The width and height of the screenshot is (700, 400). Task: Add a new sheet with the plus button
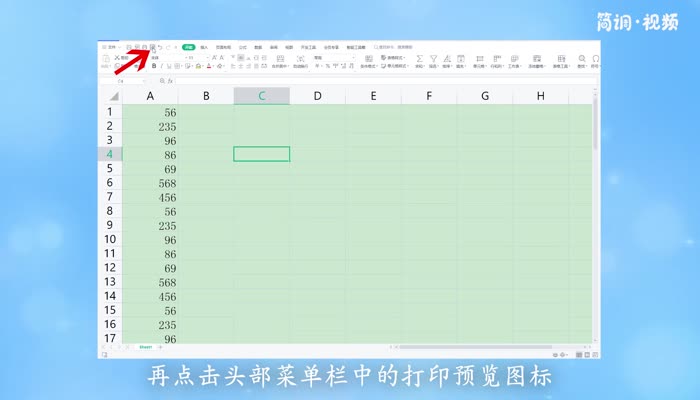point(160,346)
